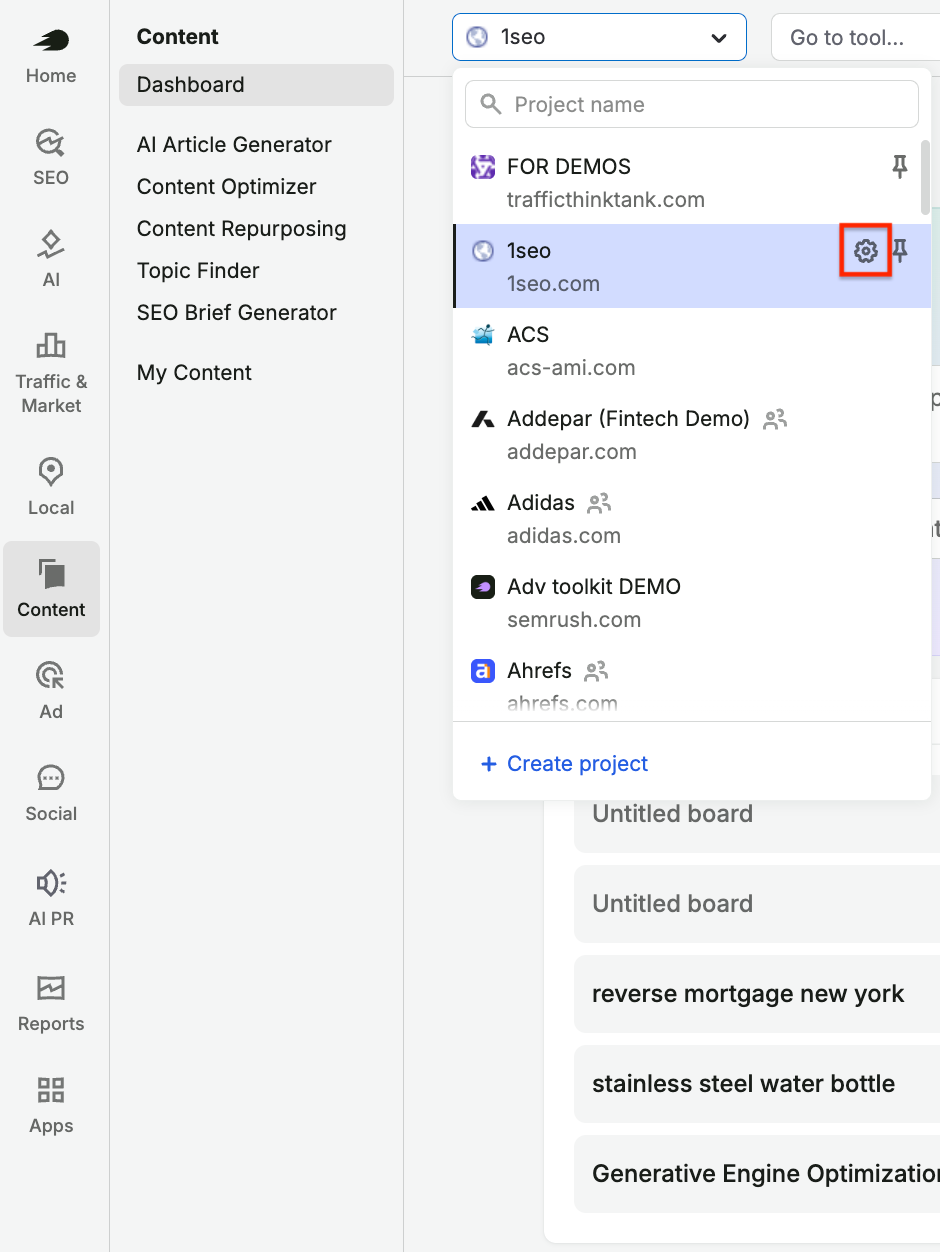Click the Adidas project logo icon
Screen dimensions: 940x1252
483,503
